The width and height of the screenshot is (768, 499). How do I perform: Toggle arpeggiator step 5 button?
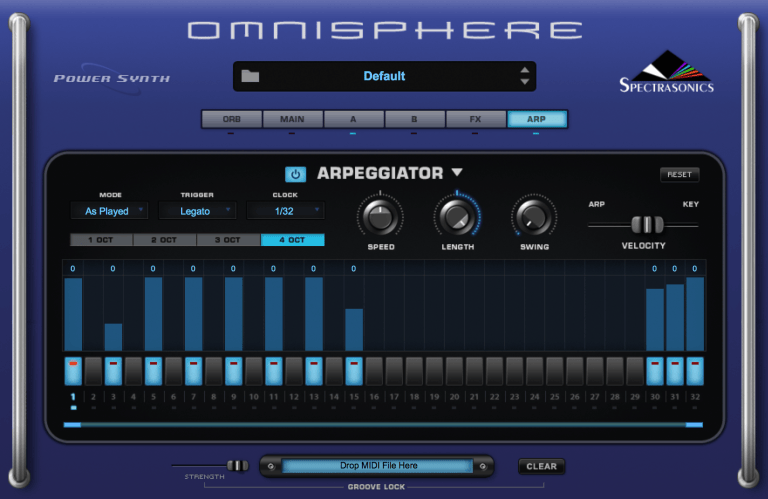pos(153,371)
